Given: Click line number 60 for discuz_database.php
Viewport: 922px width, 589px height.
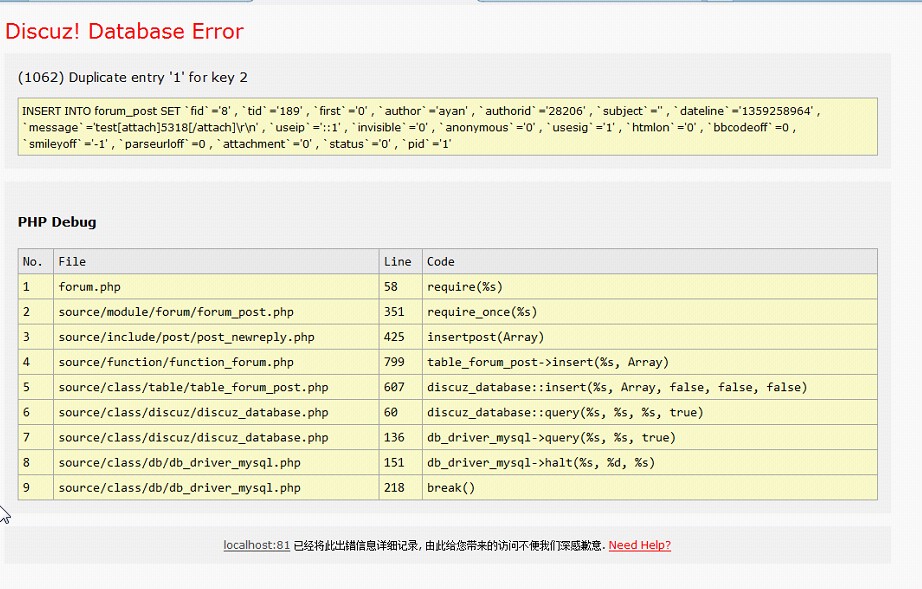Looking at the screenshot, I should coord(401,412).
